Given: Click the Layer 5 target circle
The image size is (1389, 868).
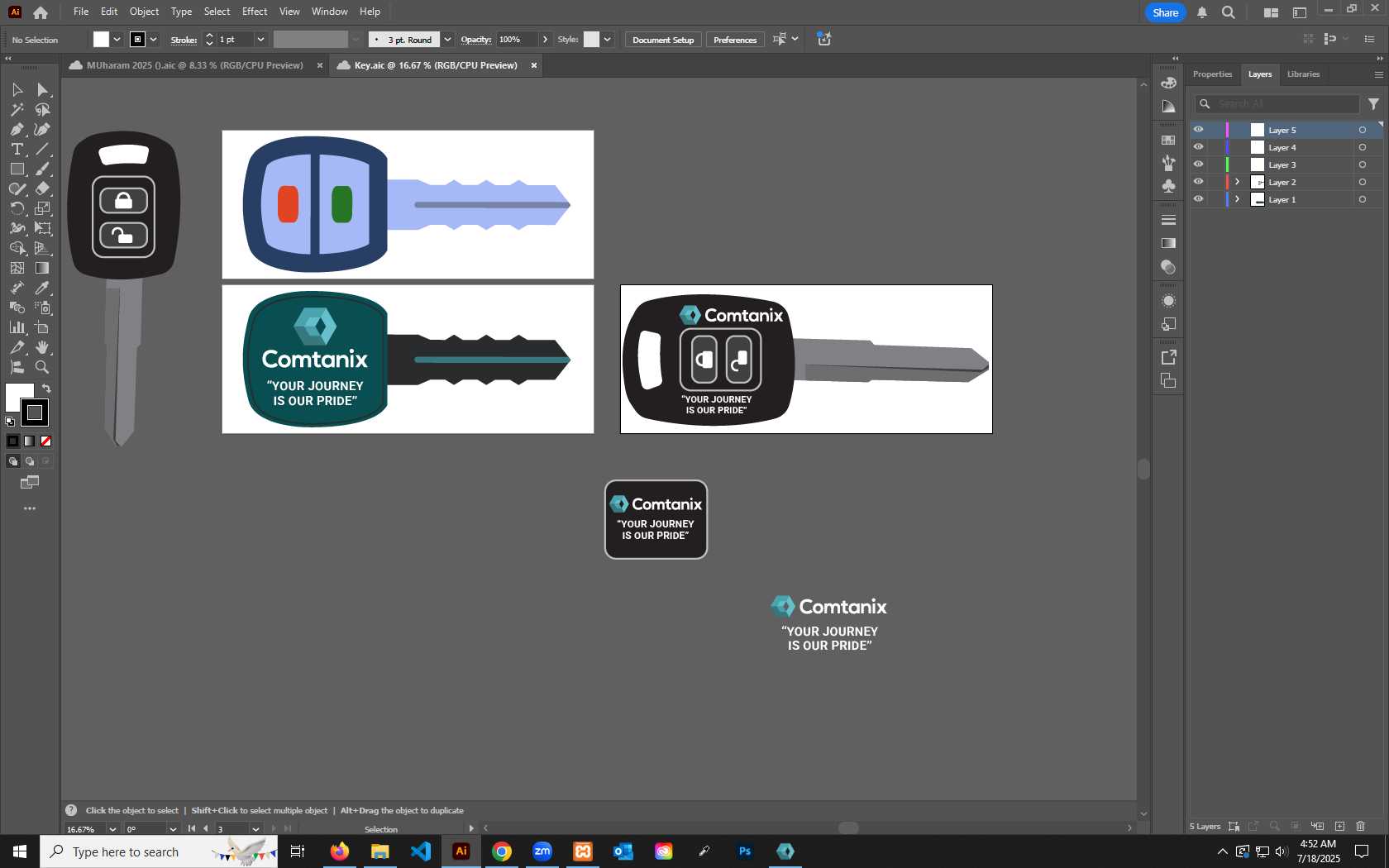Looking at the screenshot, I should [1363, 130].
